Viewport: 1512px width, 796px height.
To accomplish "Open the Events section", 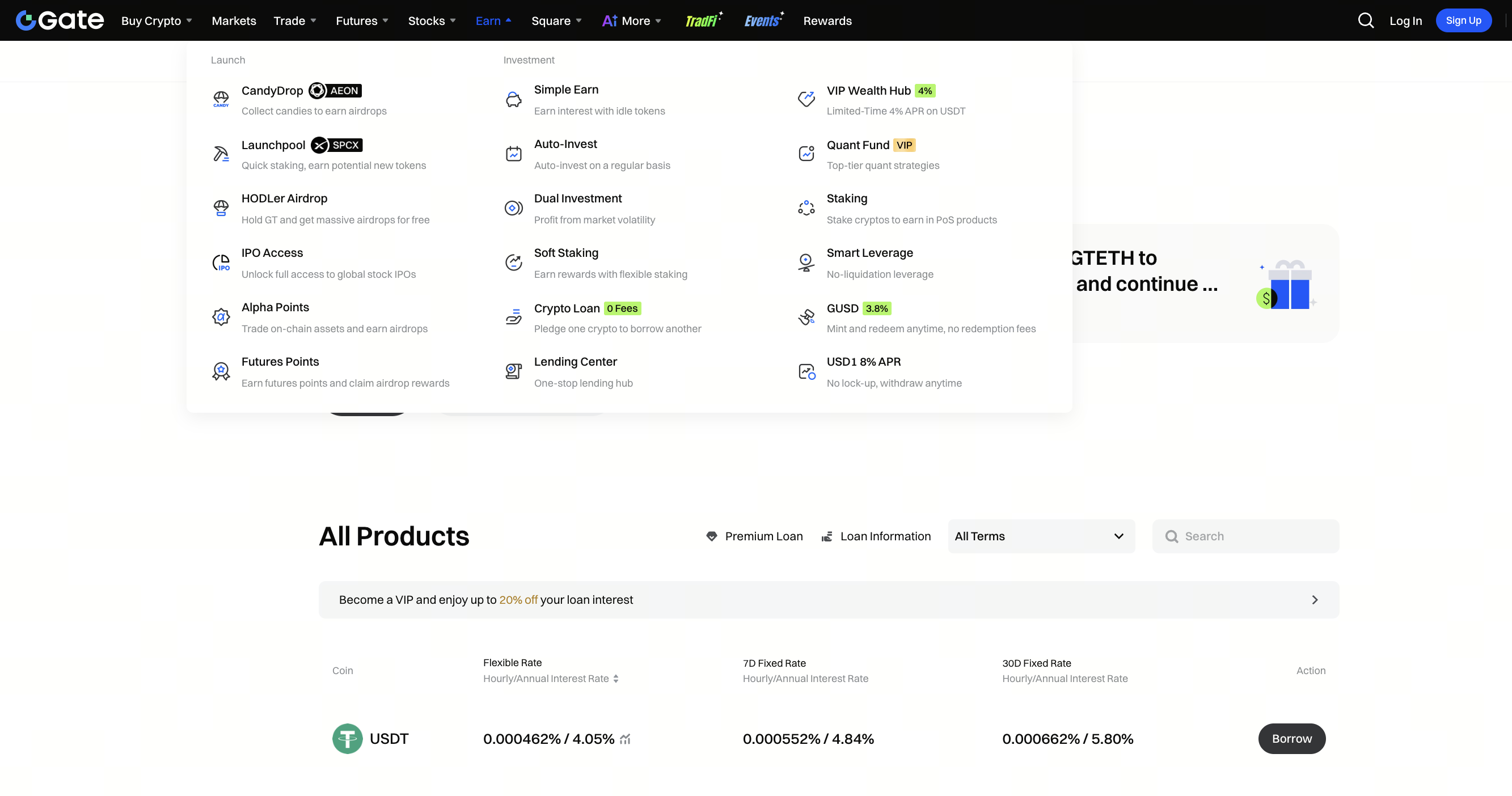I will pyautogui.click(x=763, y=20).
